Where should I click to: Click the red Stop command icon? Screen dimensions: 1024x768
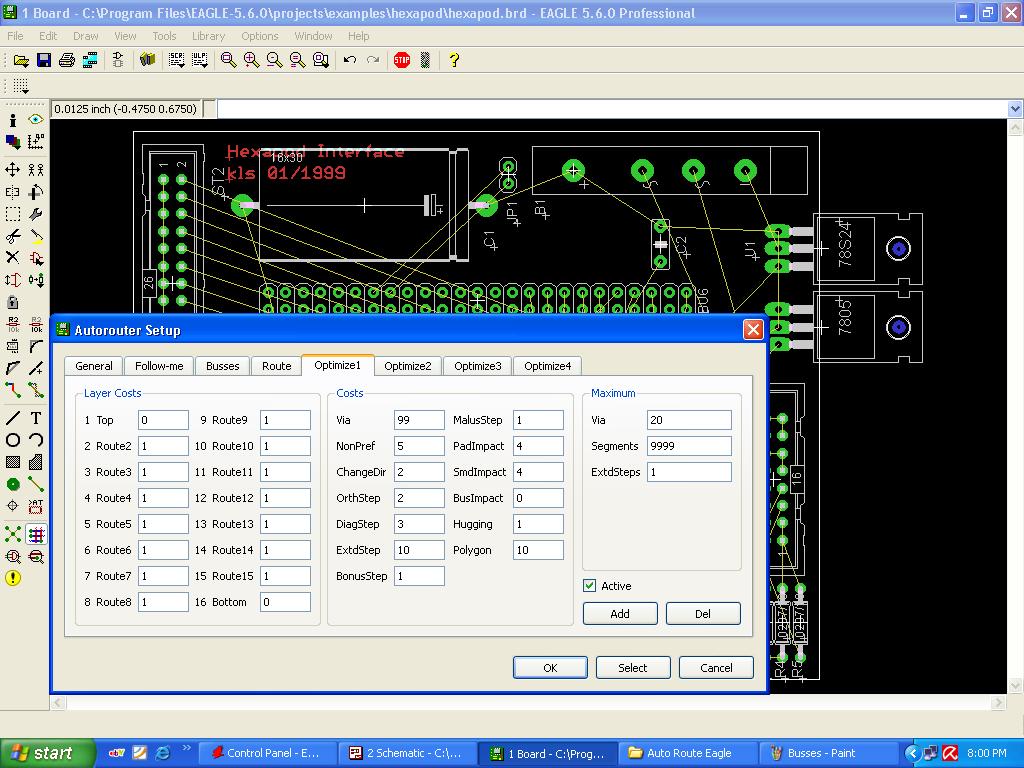coord(402,60)
